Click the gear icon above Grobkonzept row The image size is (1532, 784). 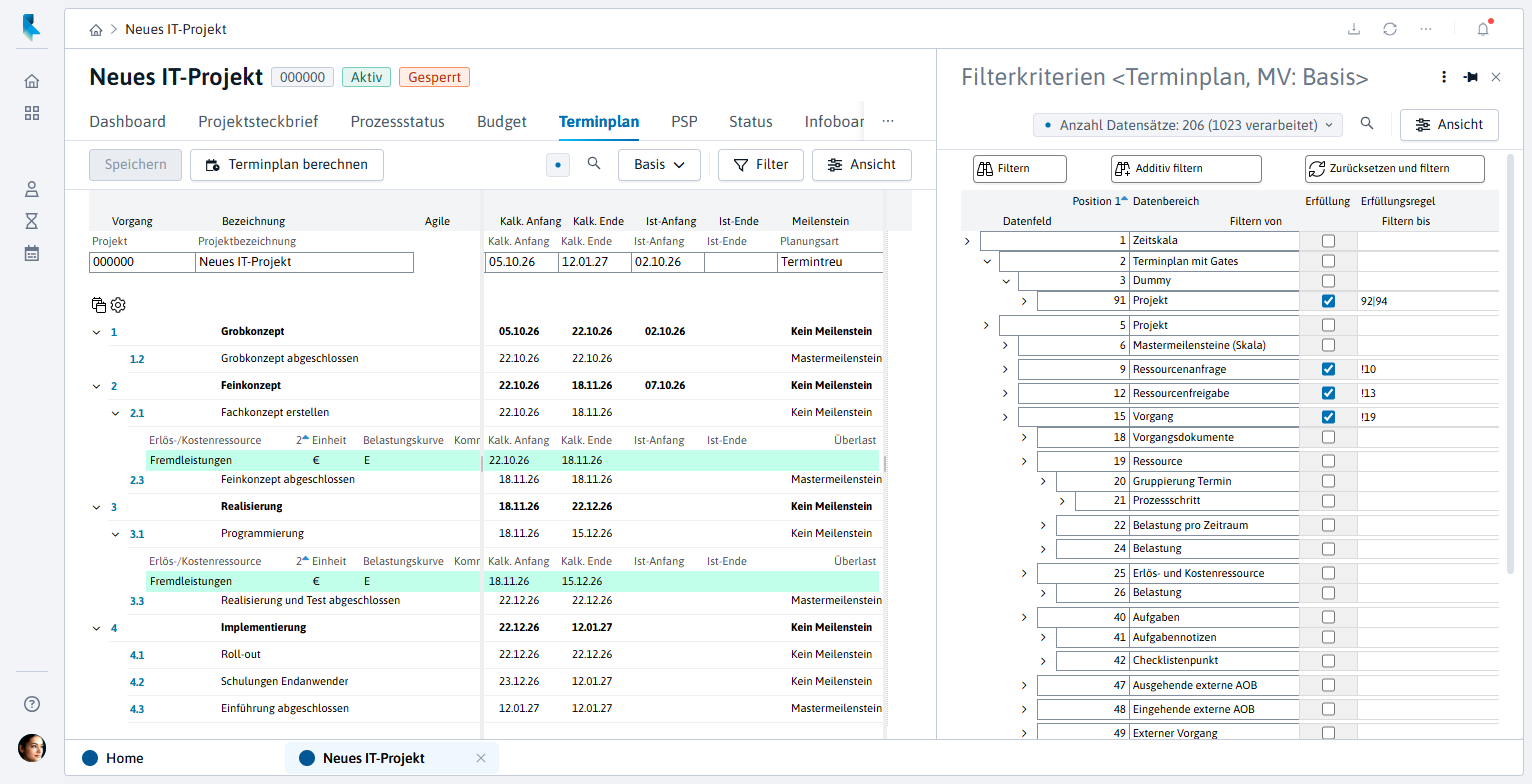click(118, 305)
